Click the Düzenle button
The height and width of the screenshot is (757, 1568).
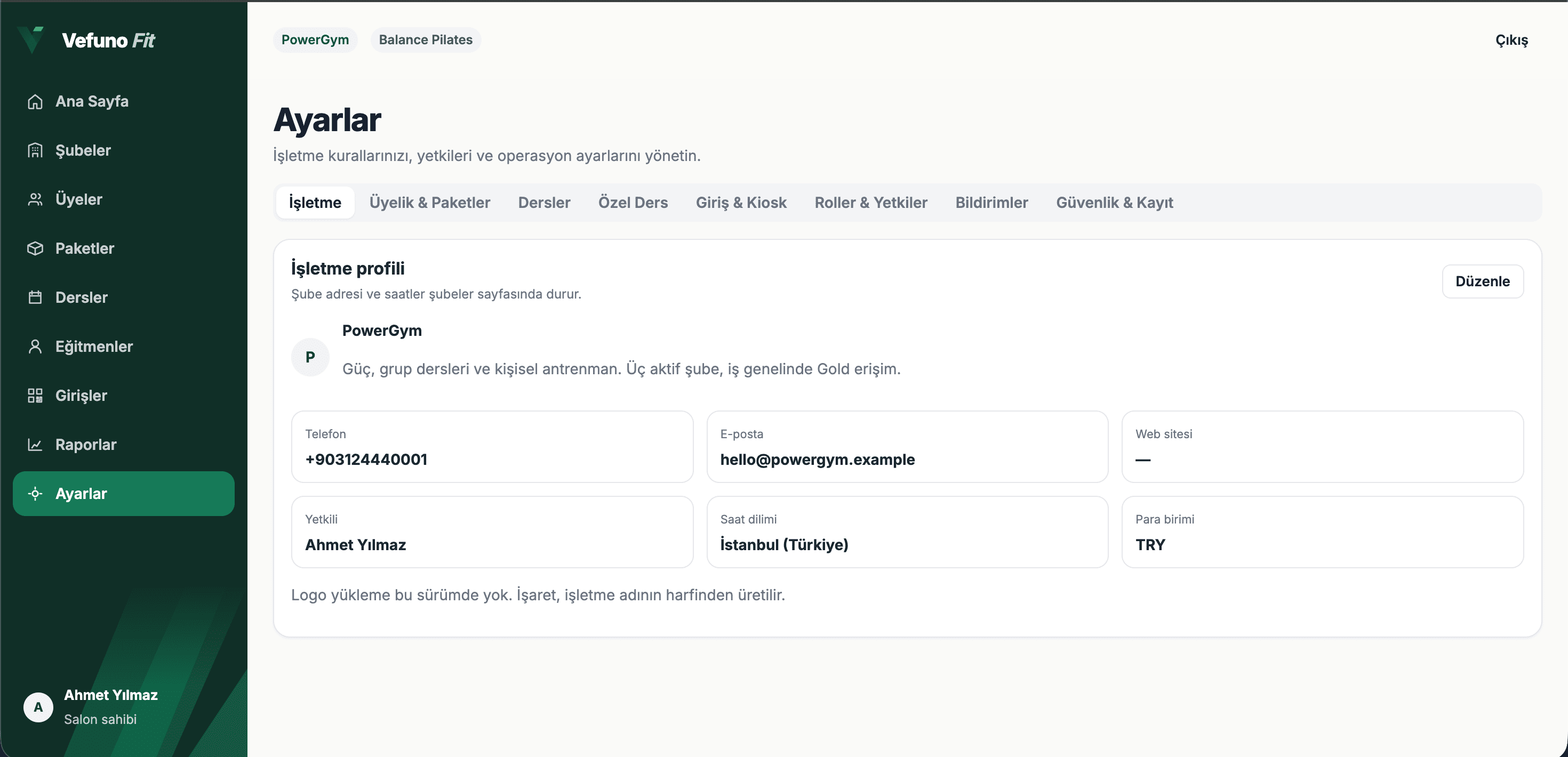[x=1482, y=281]
